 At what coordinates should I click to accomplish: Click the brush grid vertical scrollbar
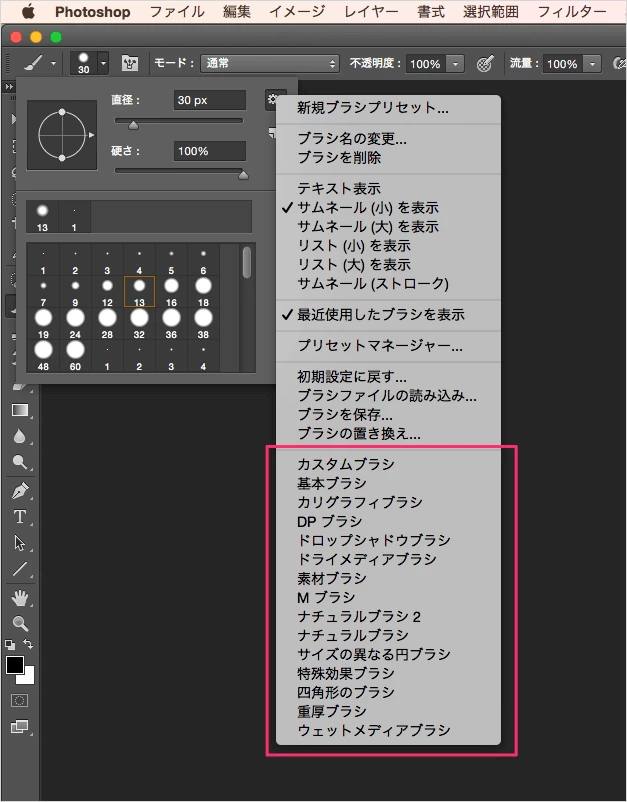pos(247,263)
